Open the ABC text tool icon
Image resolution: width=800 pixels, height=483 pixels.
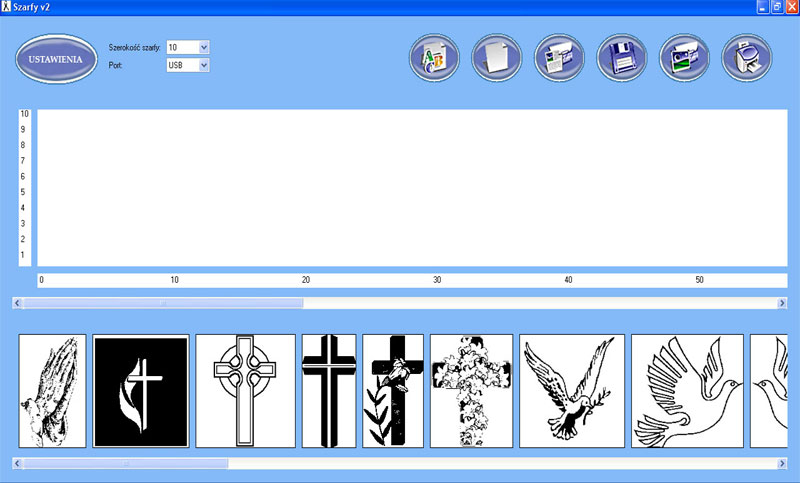[x=434, y=58]
